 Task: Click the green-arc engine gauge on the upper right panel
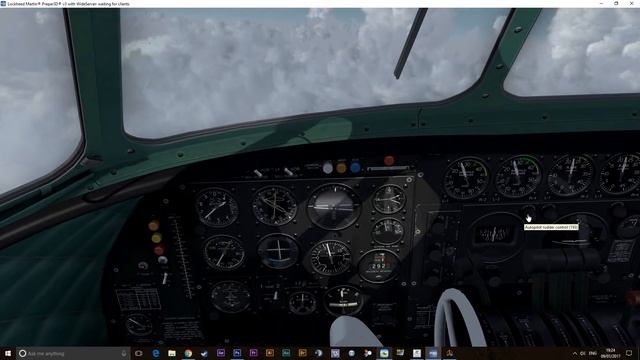pyautogui.click(x=518, y=176)
